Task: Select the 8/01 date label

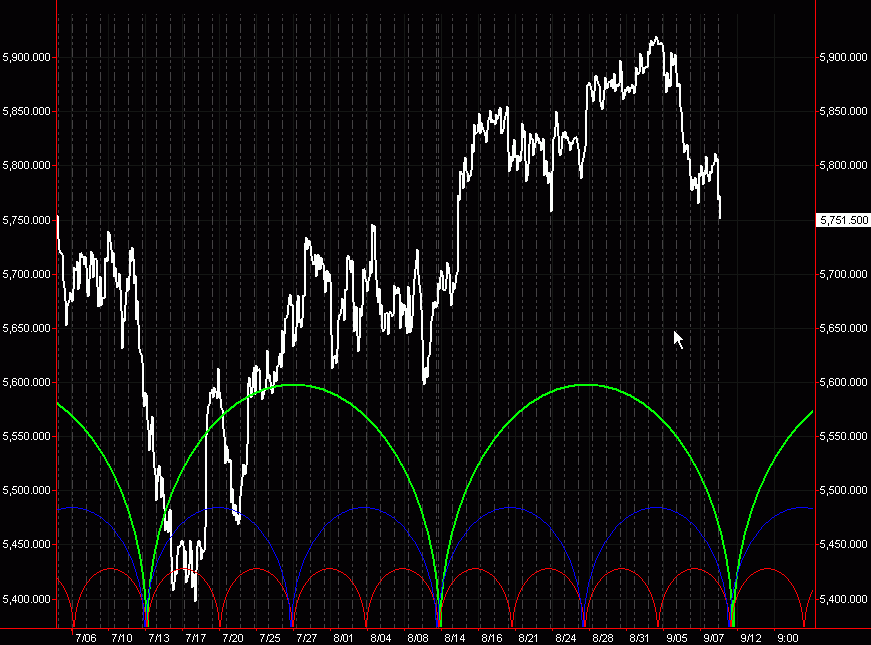Action: tap(343, 638)
